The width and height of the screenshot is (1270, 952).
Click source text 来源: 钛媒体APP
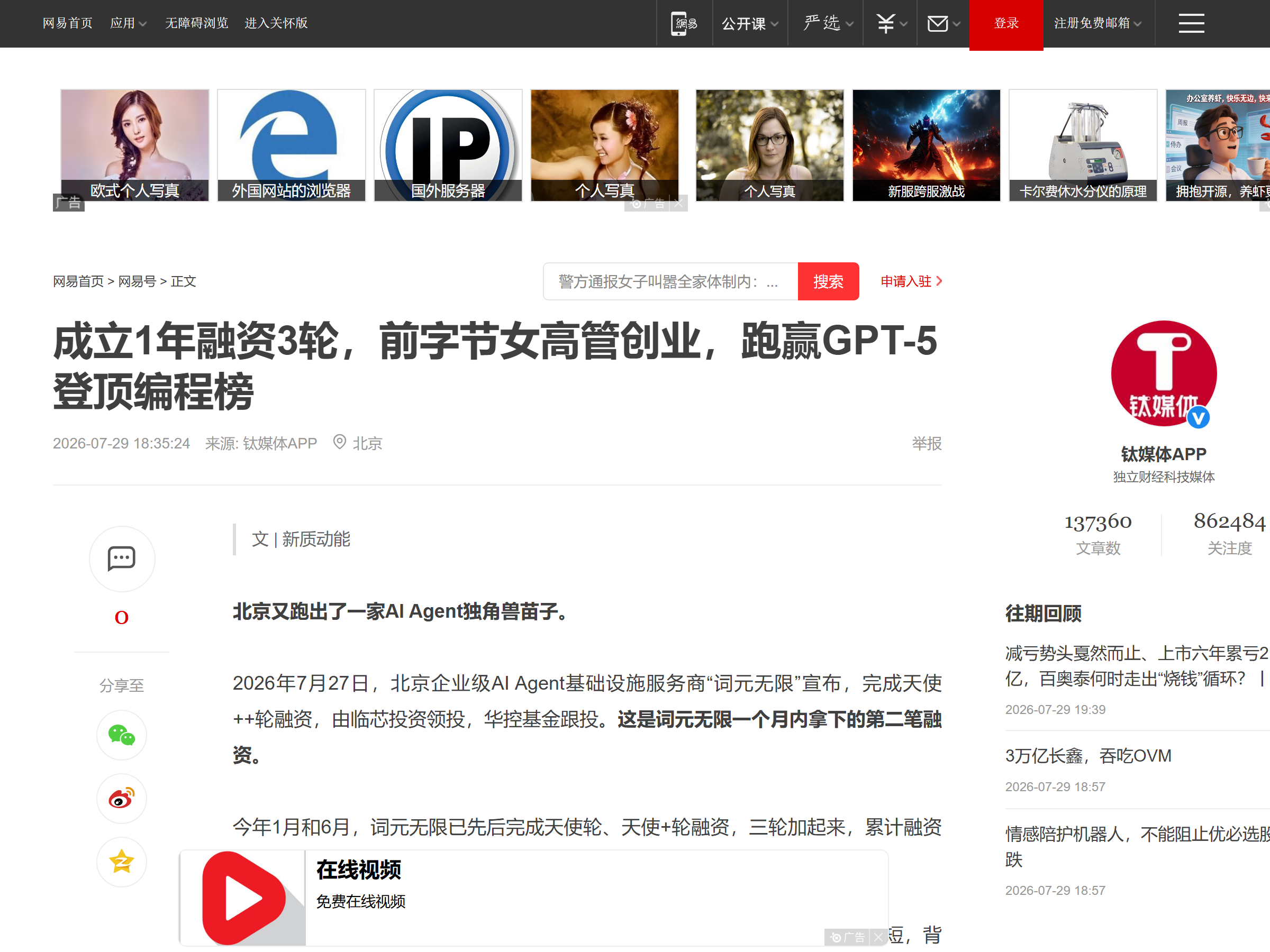pos(261,443)
